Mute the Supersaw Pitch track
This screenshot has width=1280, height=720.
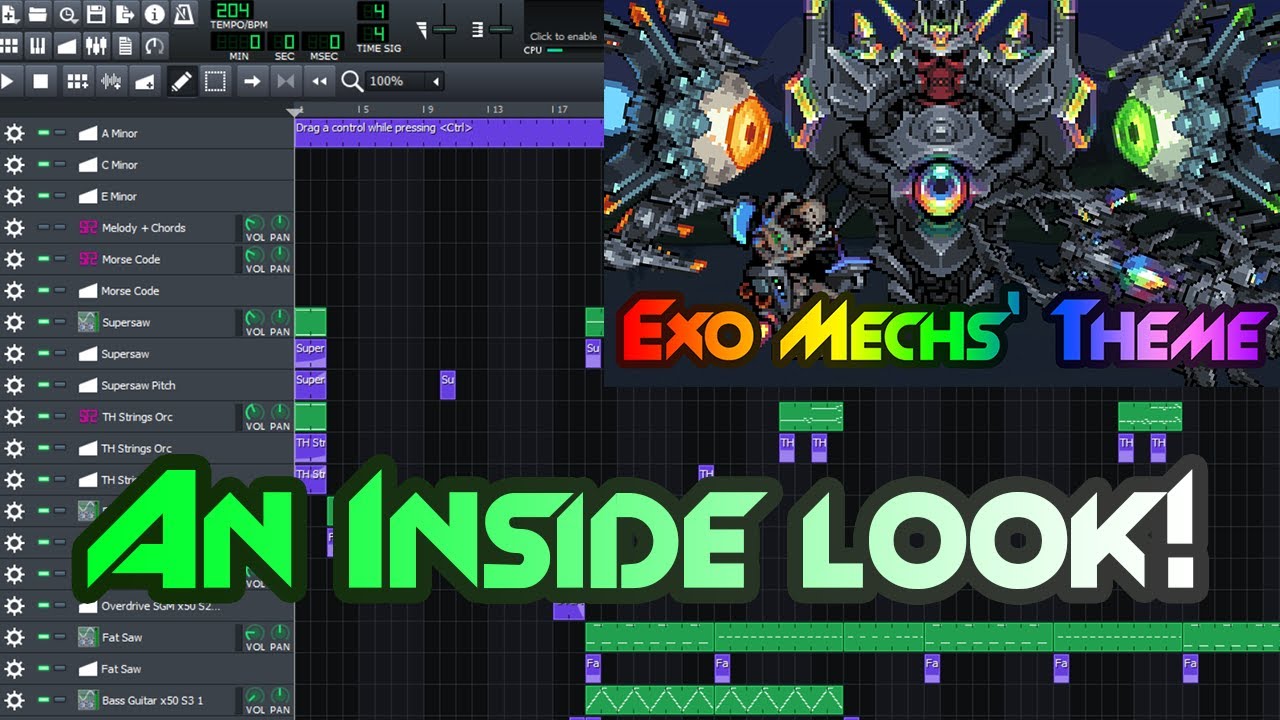43,385
